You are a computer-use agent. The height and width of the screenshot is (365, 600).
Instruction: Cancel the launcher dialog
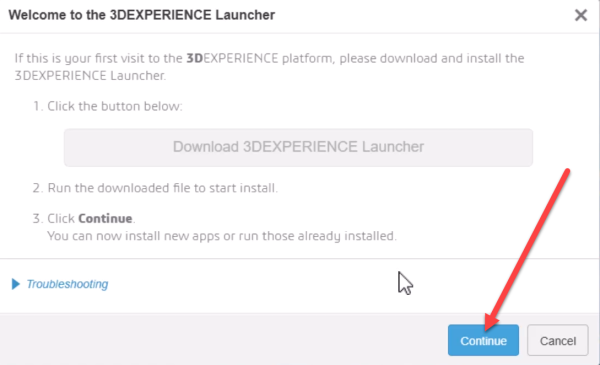(558, 340)
